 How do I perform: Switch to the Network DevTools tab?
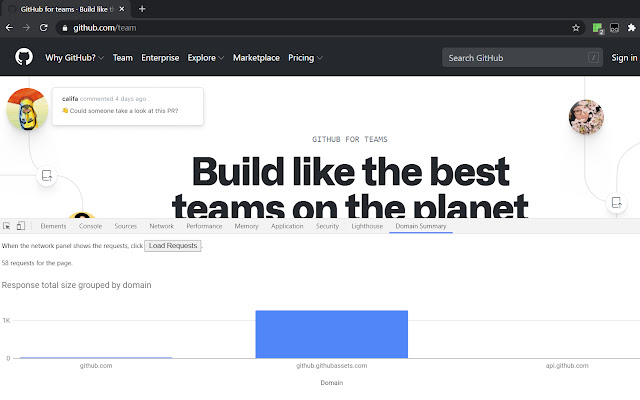pos(161,226)
